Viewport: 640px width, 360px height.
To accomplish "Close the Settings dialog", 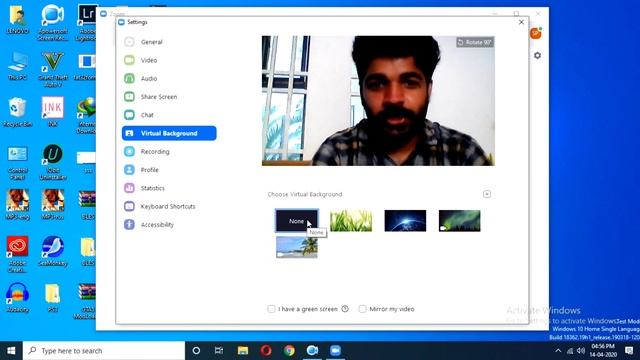I will [x=521, y=22].
